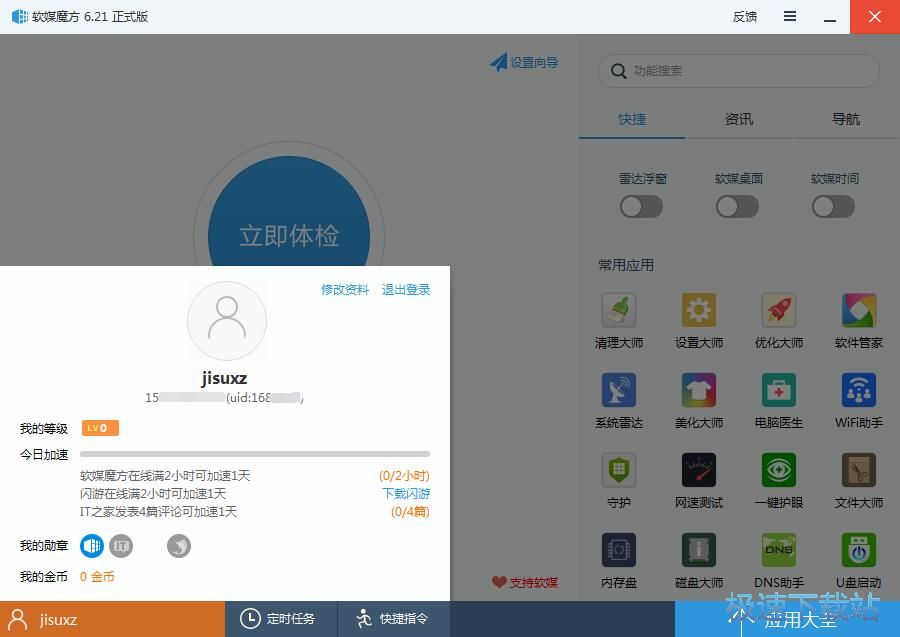Open 磁盘大师 disk icon
This screenshot has height=637, width=900.
pyautogui.click(x=699, y=550)
